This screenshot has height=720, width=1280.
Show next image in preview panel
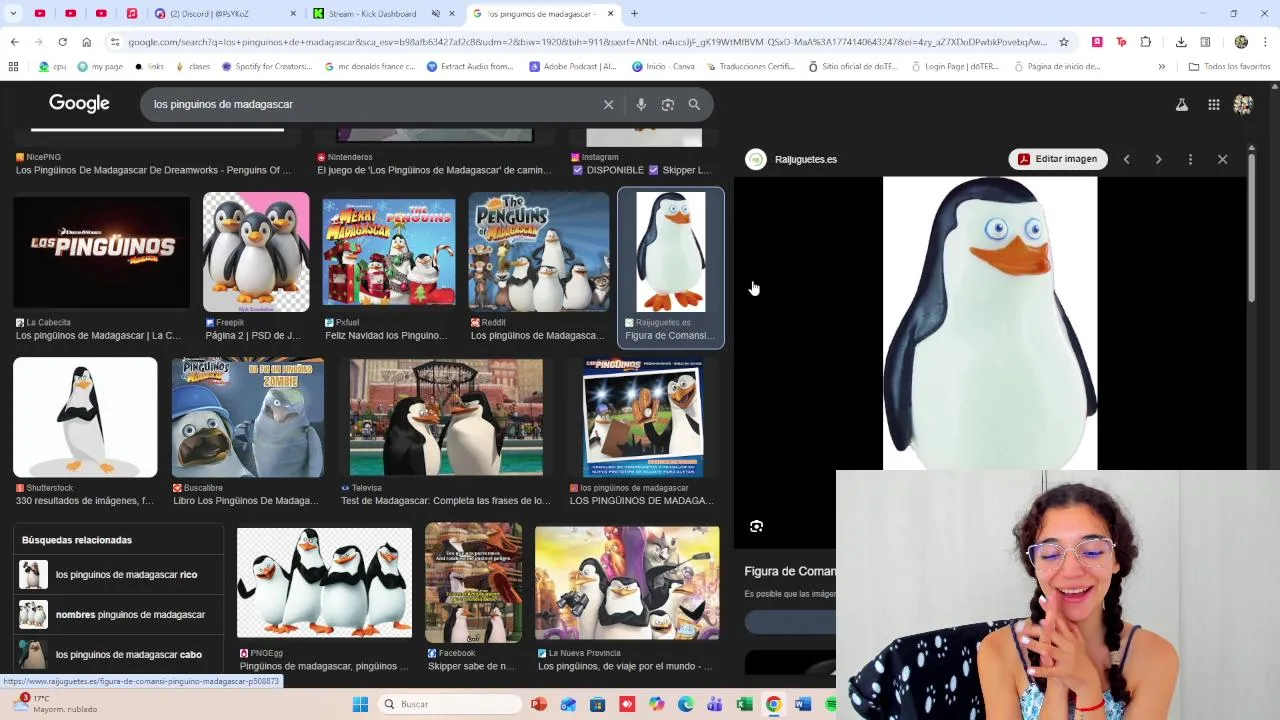pyautogui.click(x=1158, y=159)
